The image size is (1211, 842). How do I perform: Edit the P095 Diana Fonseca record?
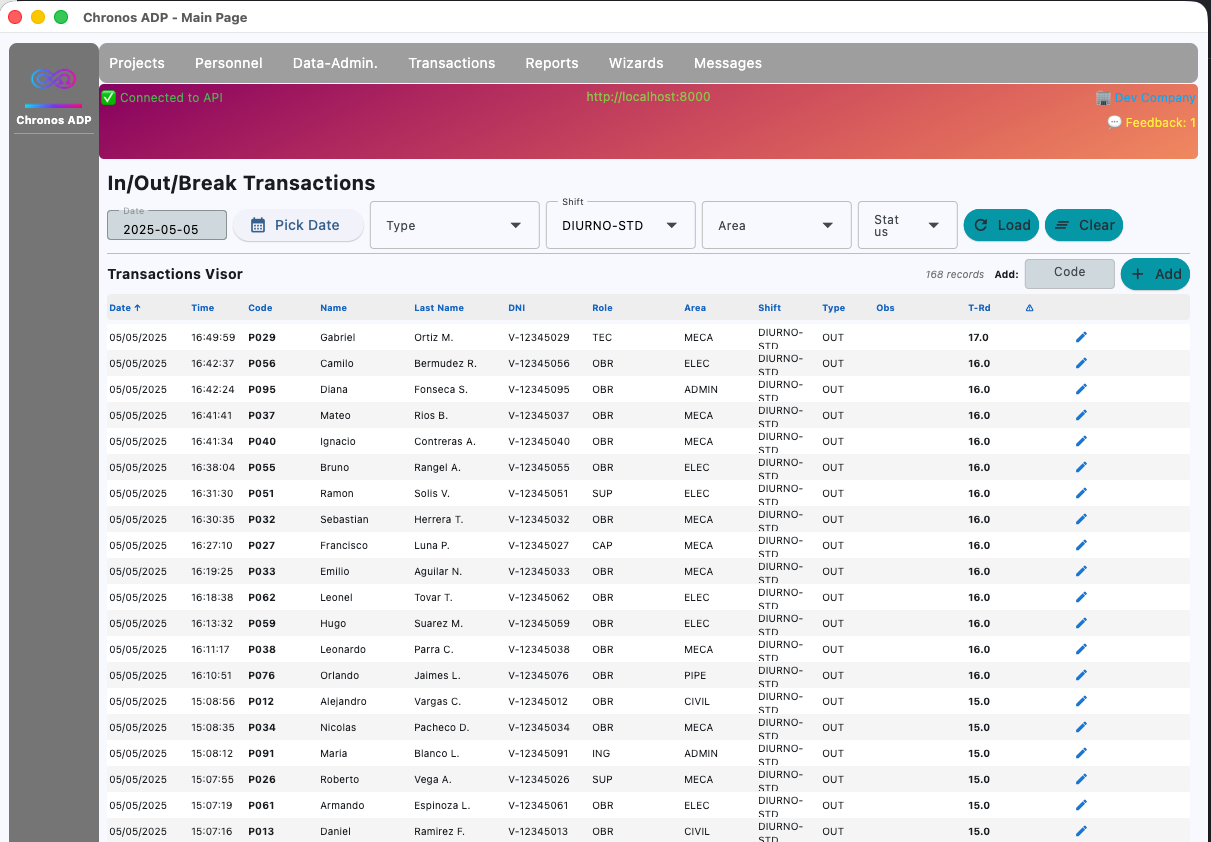pyautogui.click(x=1081, y=390)
